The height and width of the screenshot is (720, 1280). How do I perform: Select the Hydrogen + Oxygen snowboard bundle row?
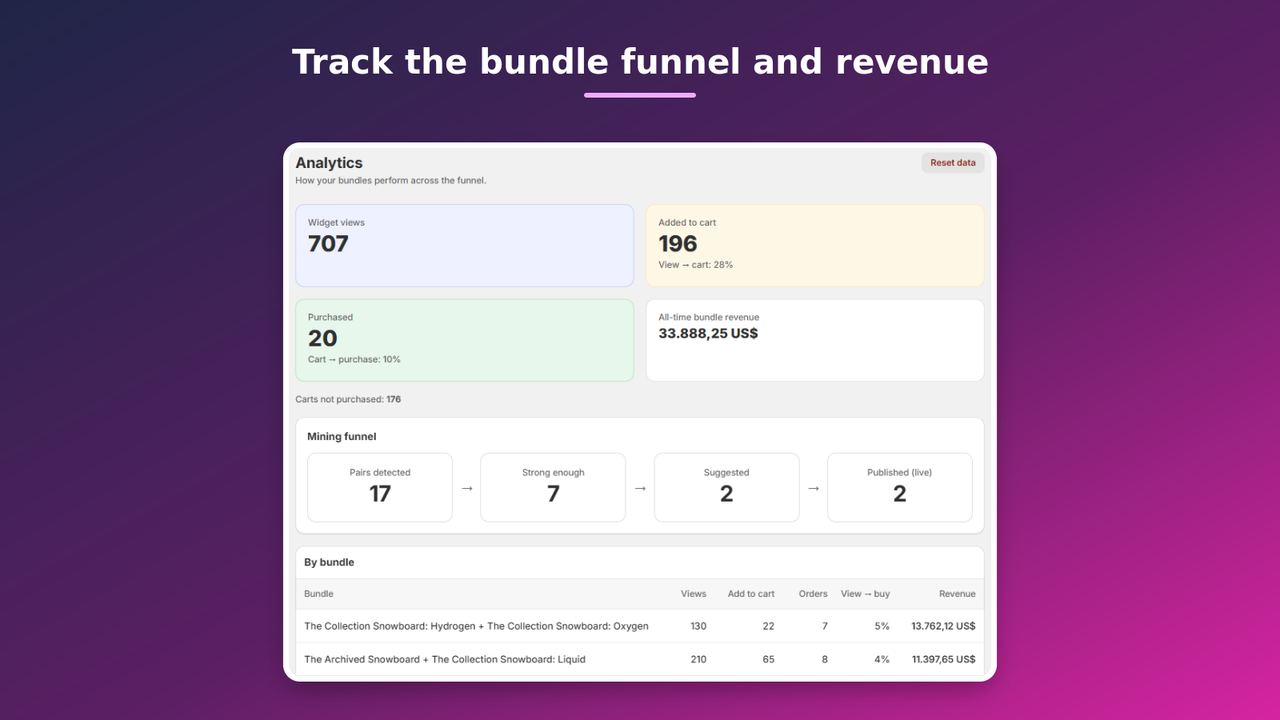pyautogui.click(x=640, y=626)
